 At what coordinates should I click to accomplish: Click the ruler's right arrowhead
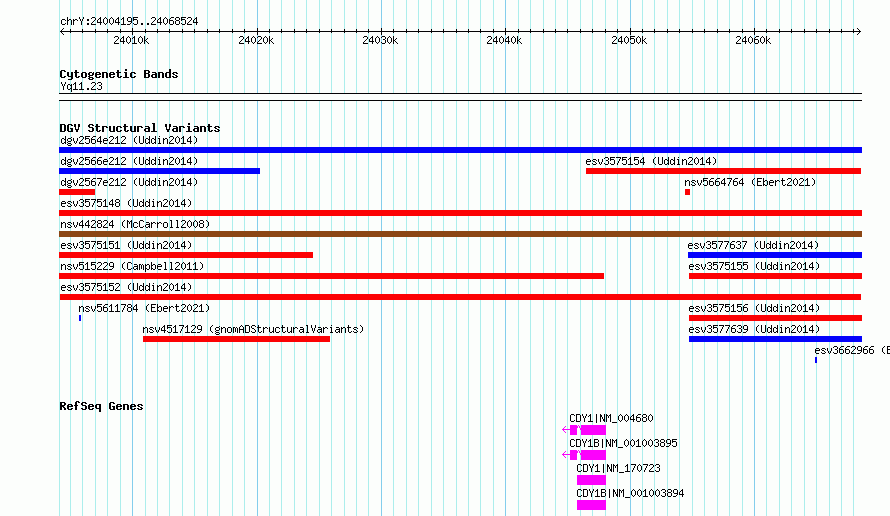coord(858,31)
